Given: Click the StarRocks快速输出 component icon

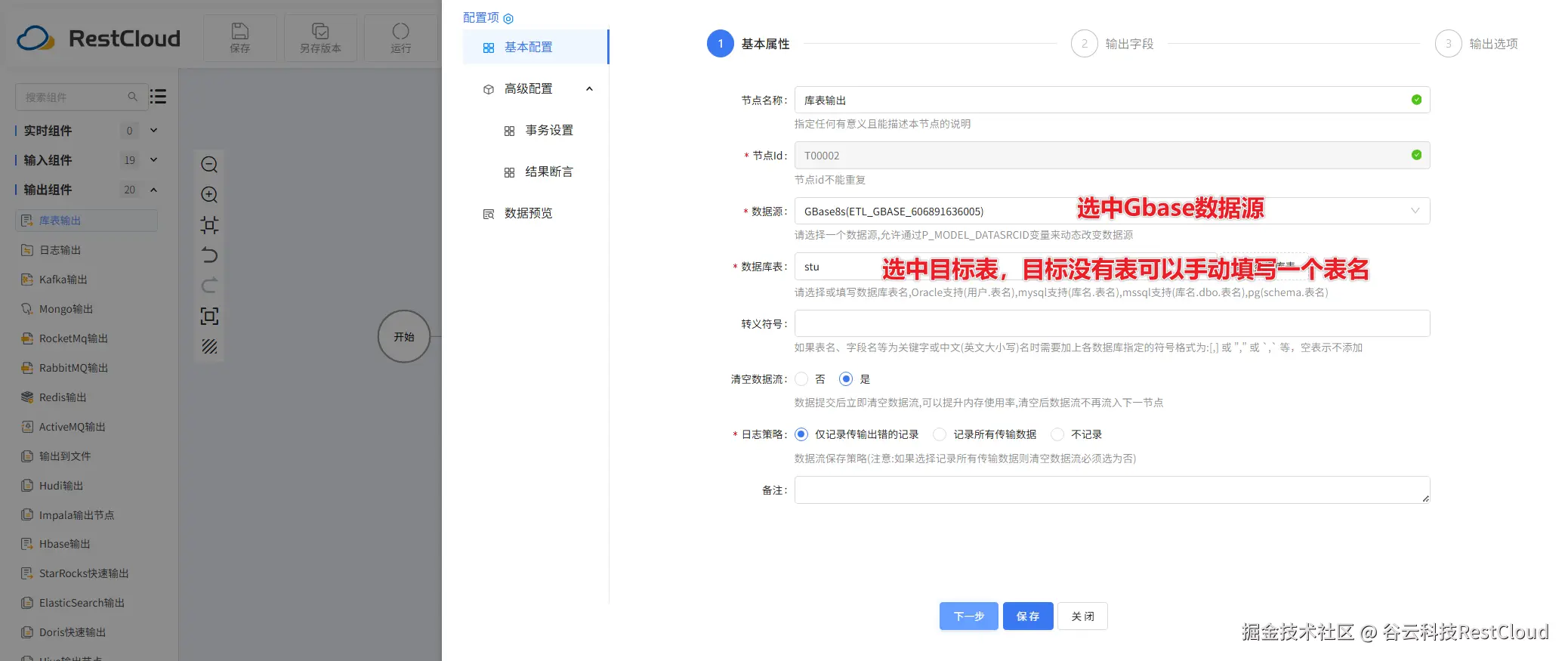Looking at the screenshot, I should coord(27,573).
